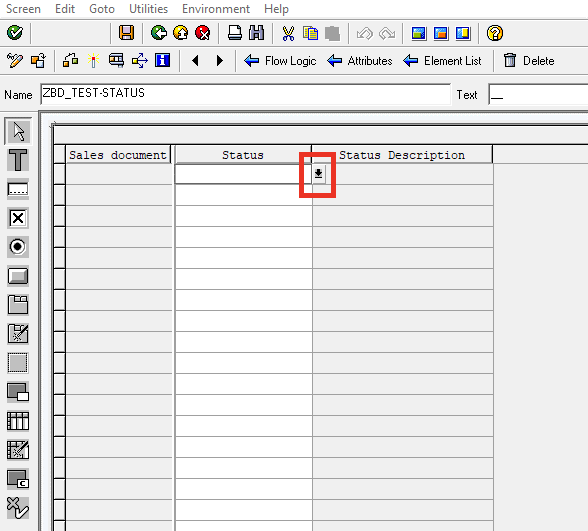Click the red Cancel icon
Screen dimensions: 588x531
click(203, 33)
